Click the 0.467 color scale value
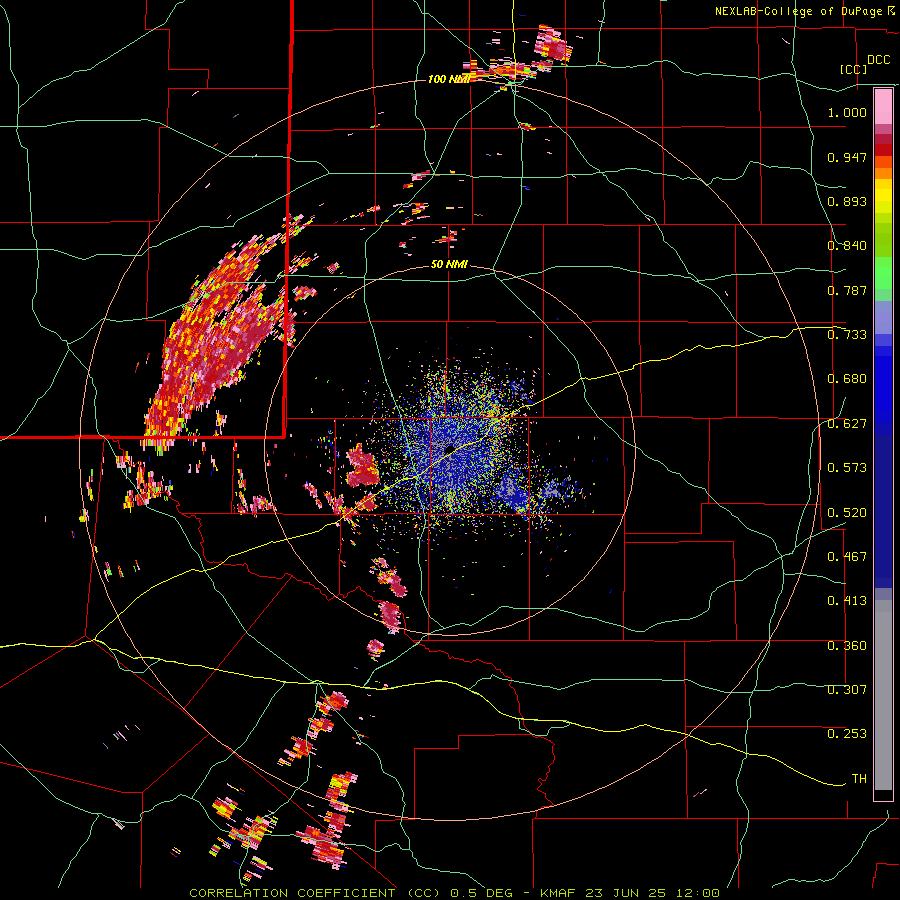900x900 pixels. 847,557
